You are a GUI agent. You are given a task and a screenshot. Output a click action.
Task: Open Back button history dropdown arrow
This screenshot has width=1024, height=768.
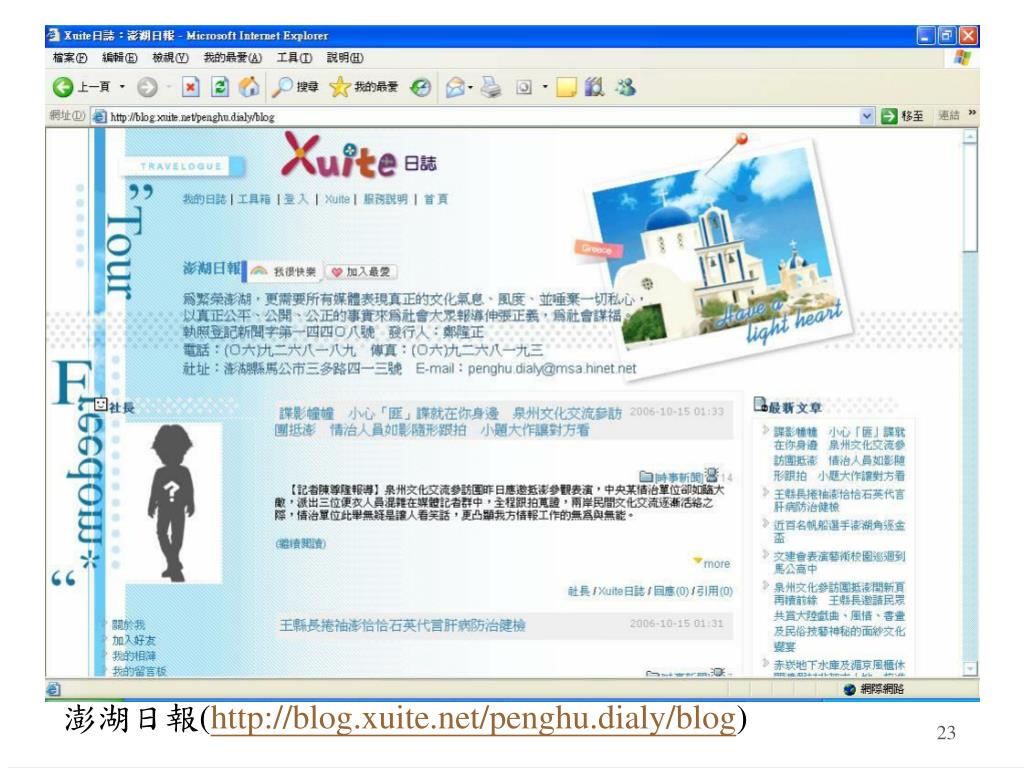pyautogui.click(x=122, y=87)
